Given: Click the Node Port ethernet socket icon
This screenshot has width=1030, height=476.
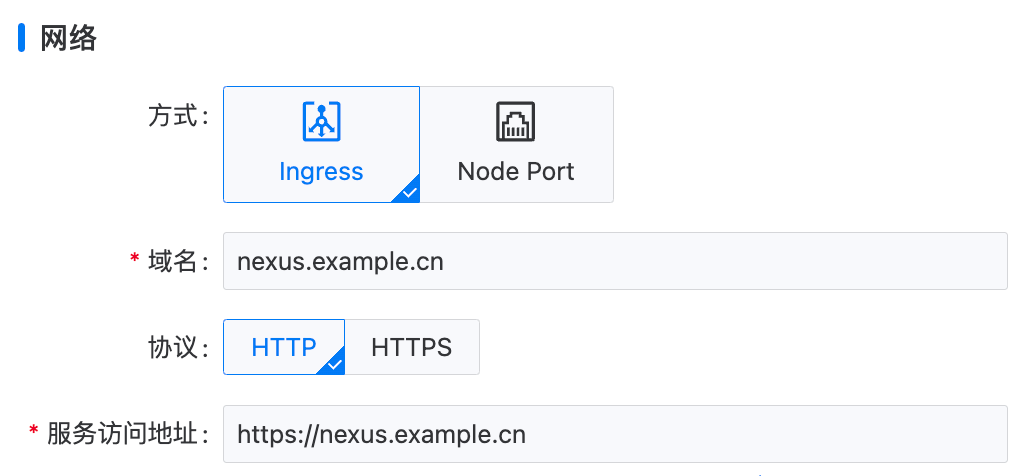Looking at the screenshot, I should click(x=516, y=122).
